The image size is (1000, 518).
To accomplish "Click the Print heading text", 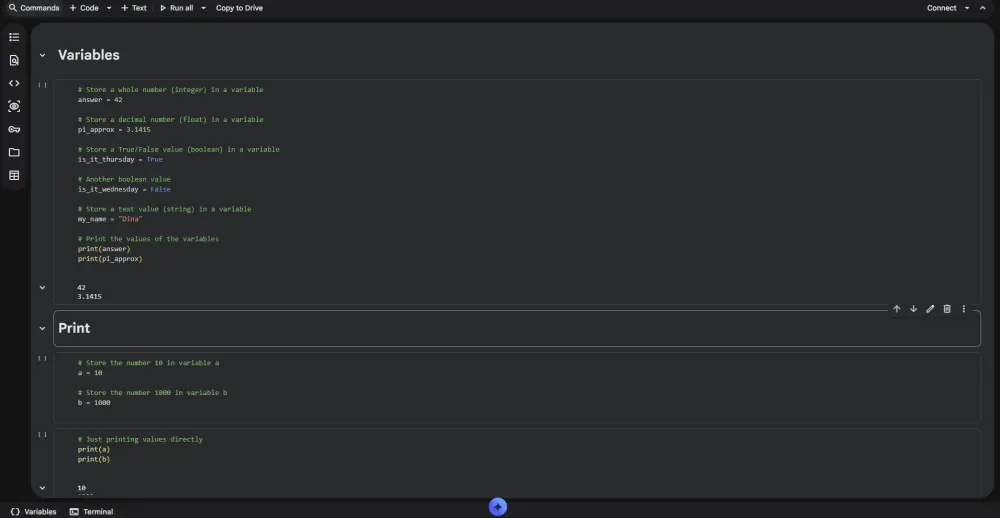I will (x=74, y=328).
